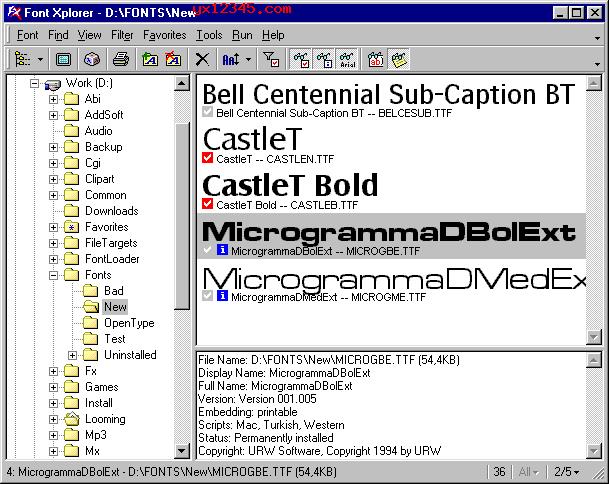Select the Looming folder
The image size is (609, 484).
tap(105, 419)
